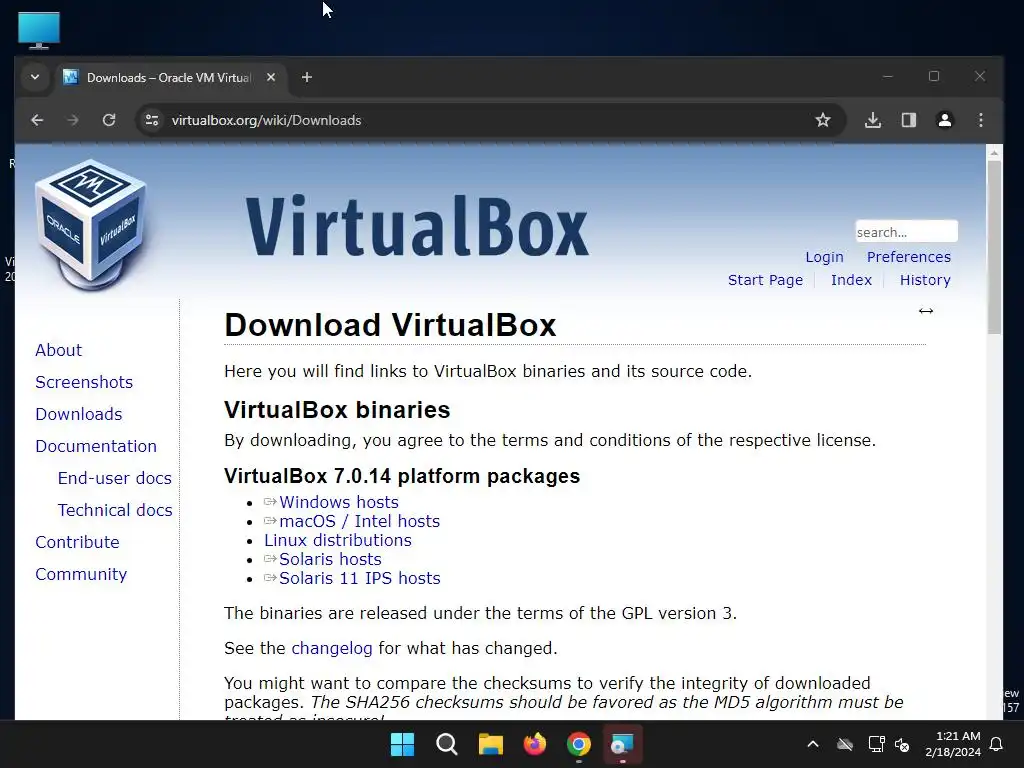Screen dimensions: 1024x768
Task: Click the page vertical scrollbar thumb
Action: pos(994,247)
